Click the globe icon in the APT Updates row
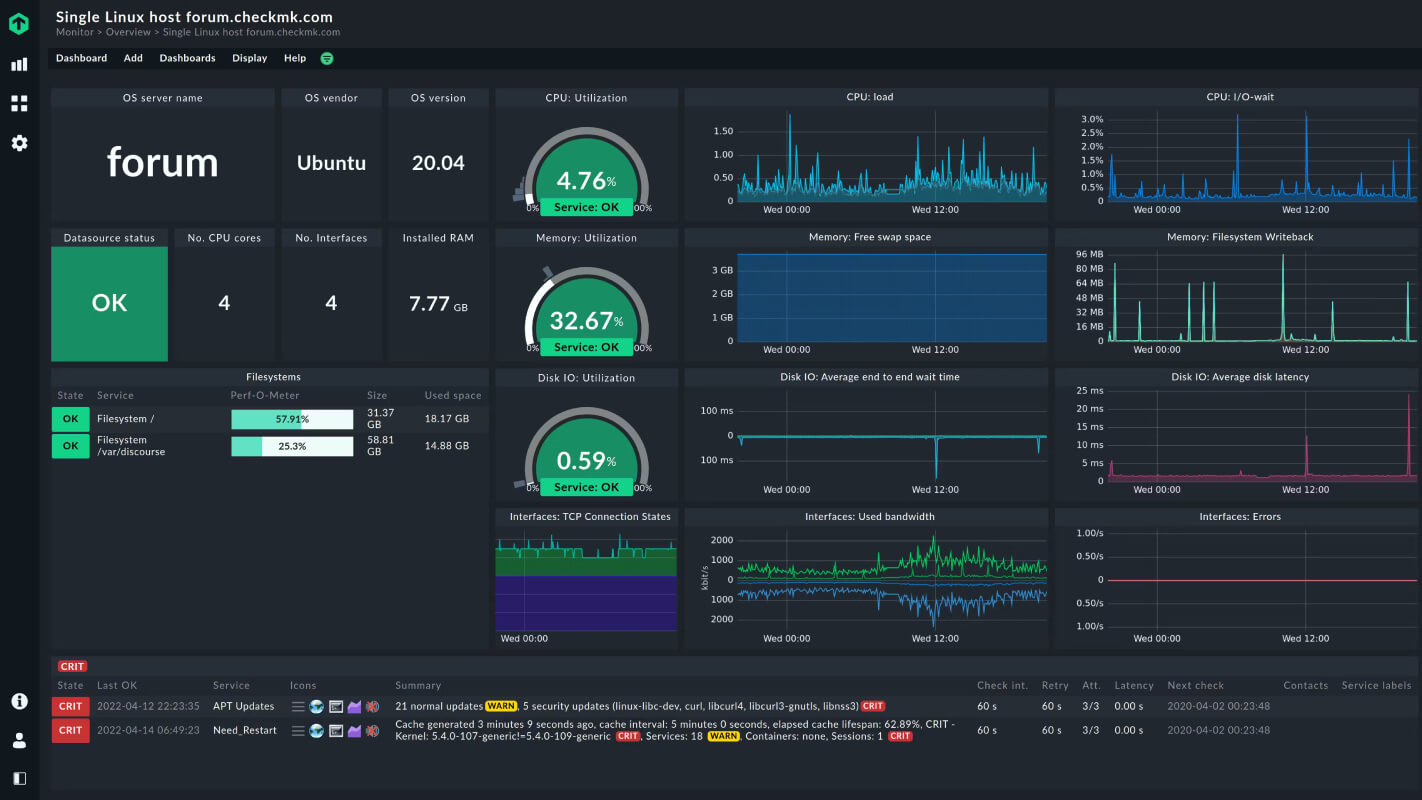This screenshot has height=800, width=1422. [x=317, y=706]
